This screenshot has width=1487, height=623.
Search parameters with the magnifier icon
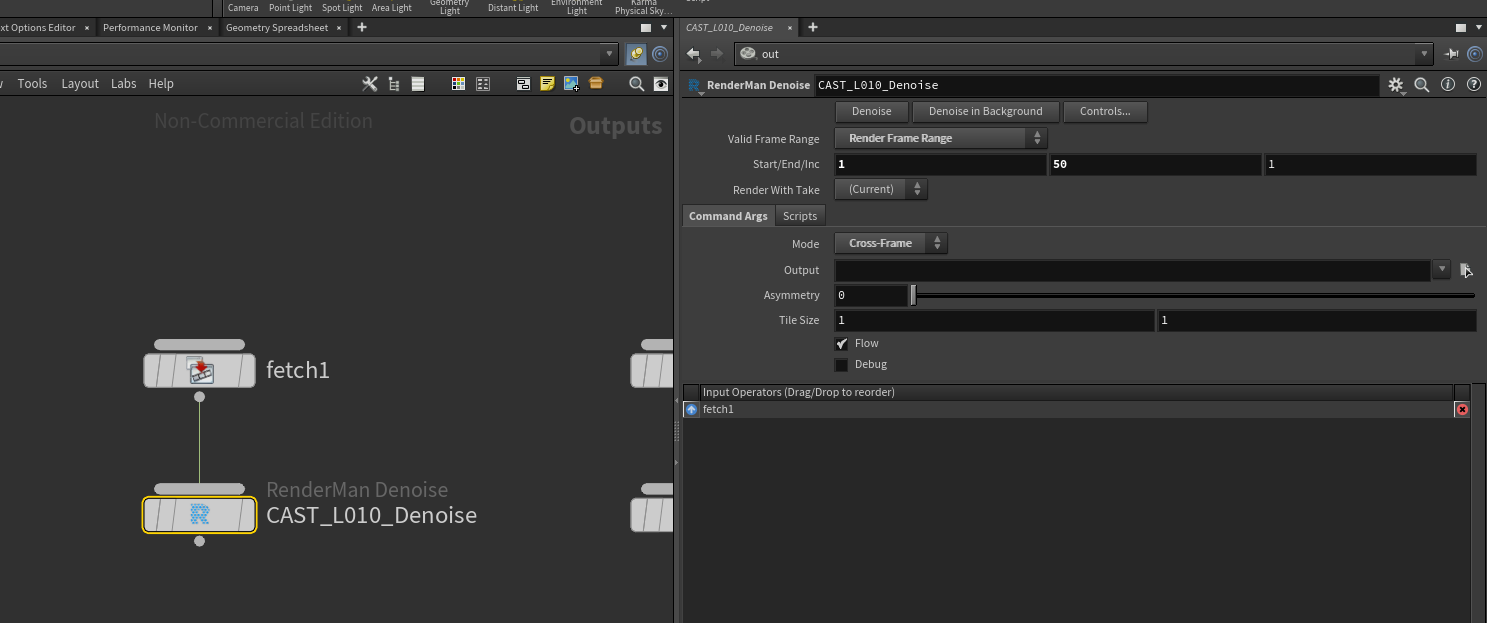tap(1422, 85)
